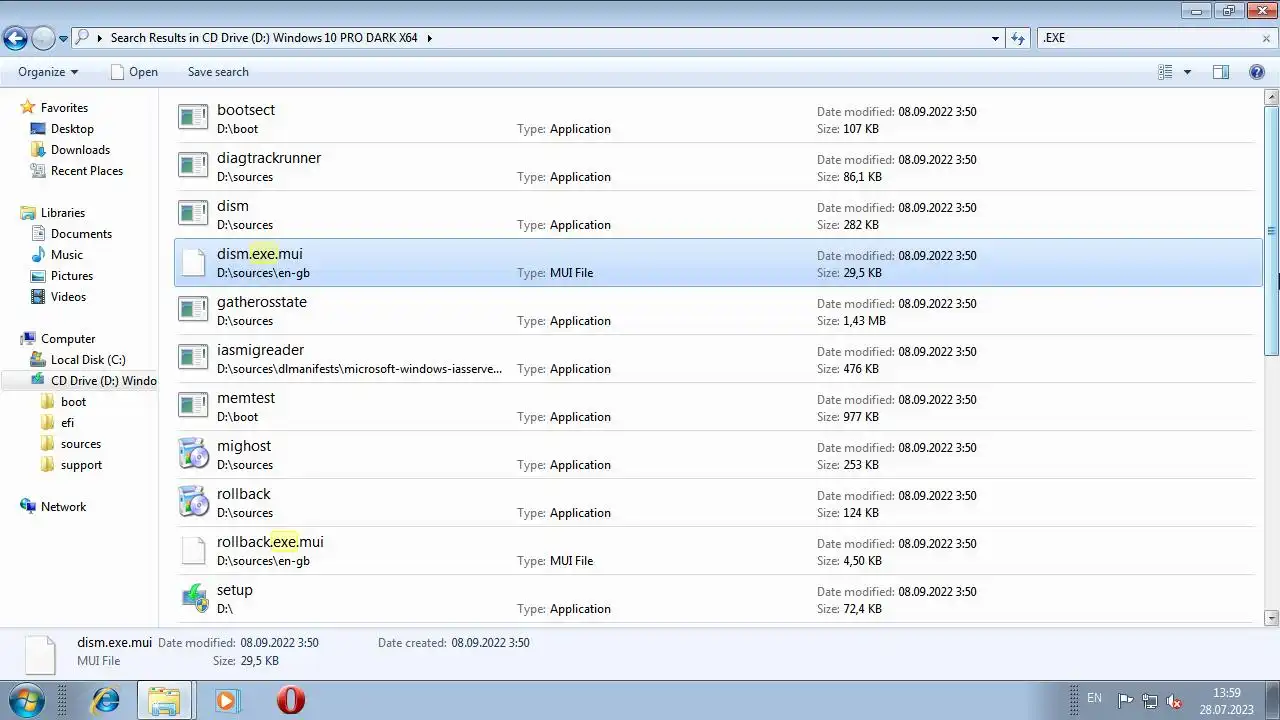Click the dism.exe.mui file icon

click(193, 262)
